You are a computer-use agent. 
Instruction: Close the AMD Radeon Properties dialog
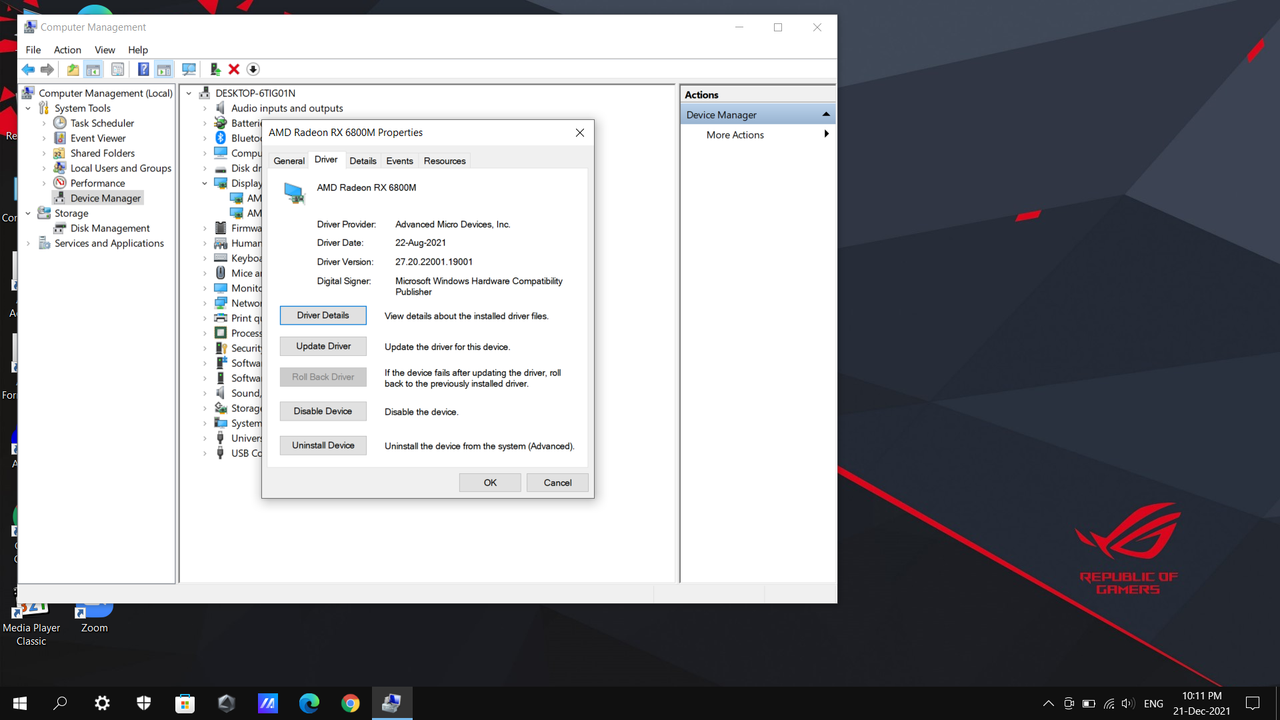click(580, 132)
